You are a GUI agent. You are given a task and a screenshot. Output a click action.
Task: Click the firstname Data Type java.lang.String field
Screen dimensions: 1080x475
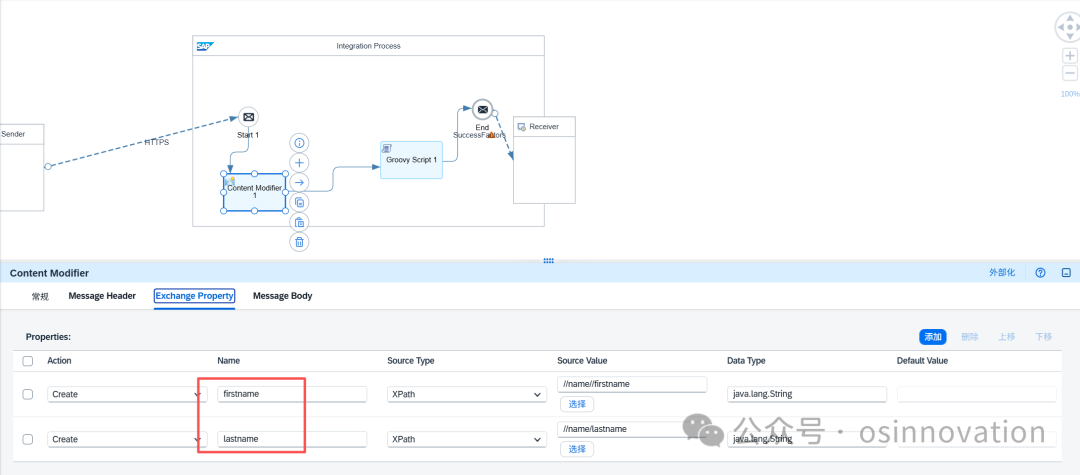806,394
